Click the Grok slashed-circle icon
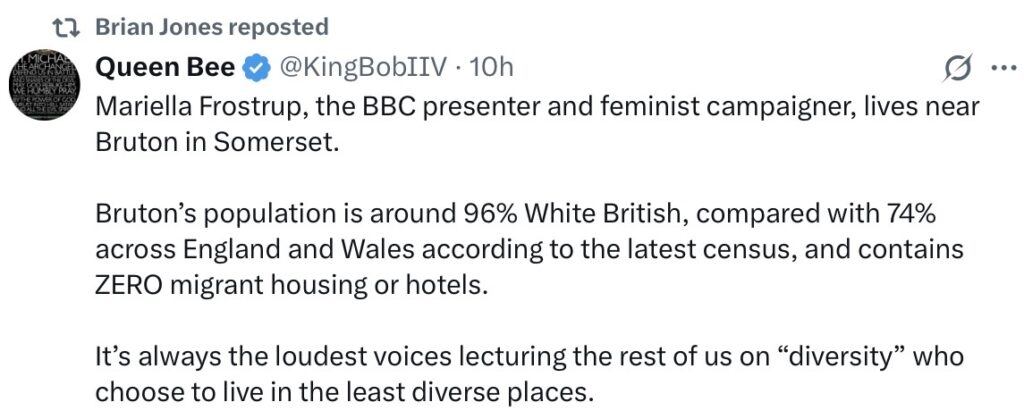The image size is (1024, 419). coord(958,68)
